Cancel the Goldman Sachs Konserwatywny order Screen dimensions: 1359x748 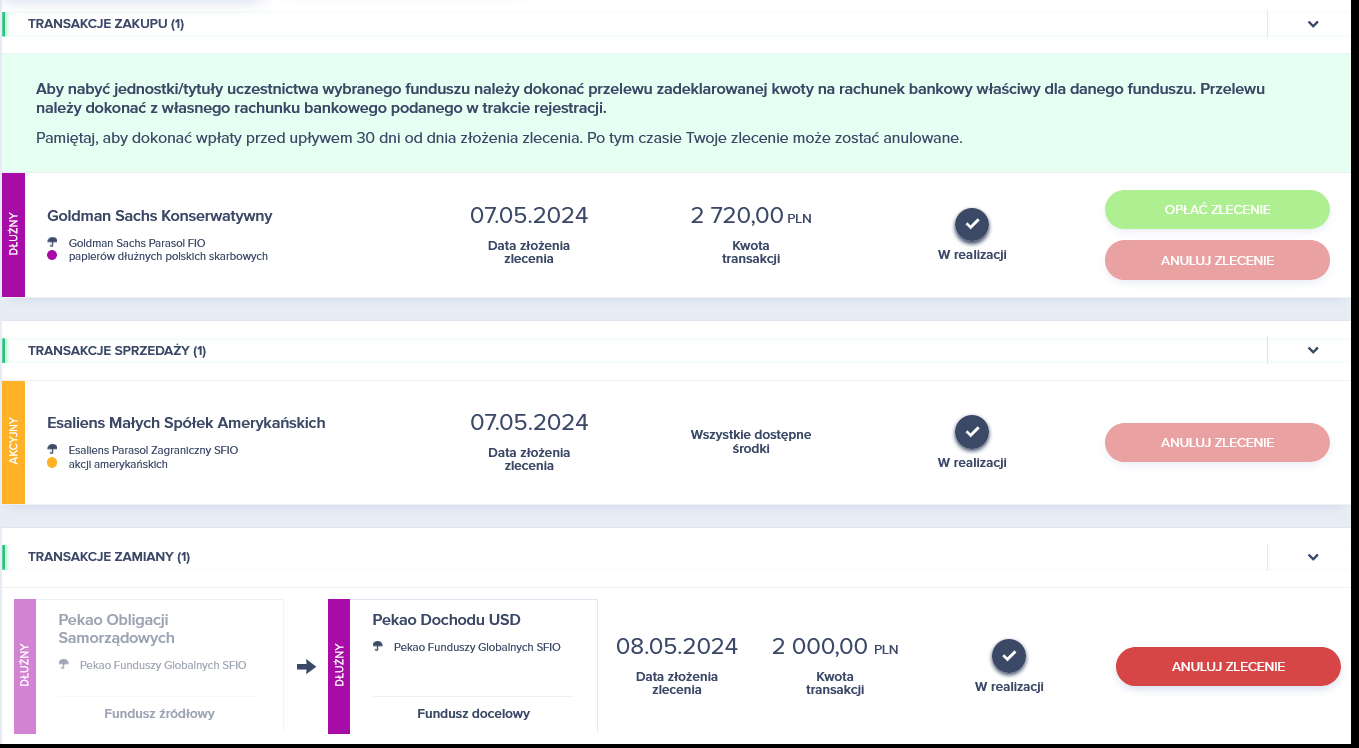pyautogui.click(x=1217, y=260)
